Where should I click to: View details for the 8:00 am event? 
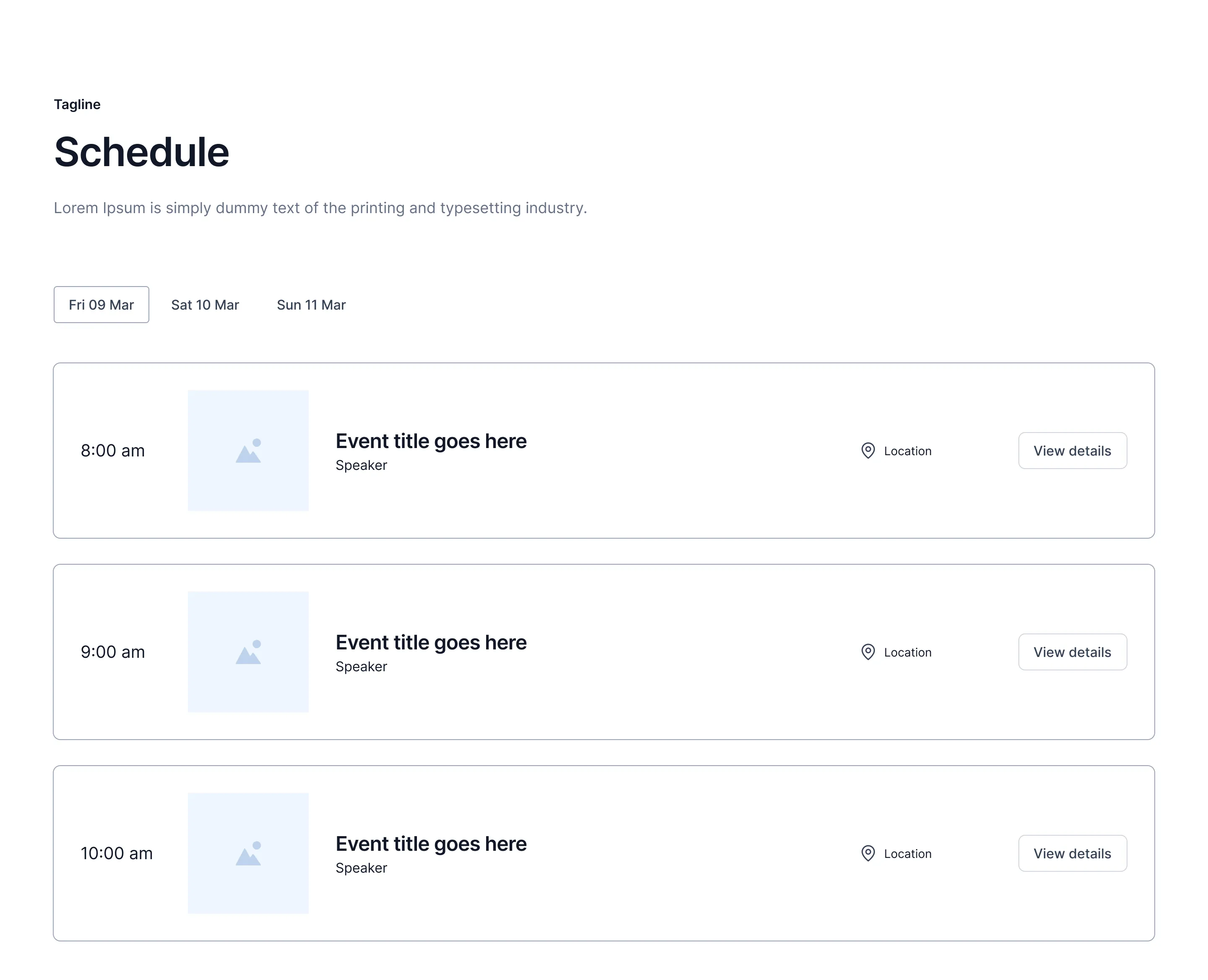click(1073, 451)
